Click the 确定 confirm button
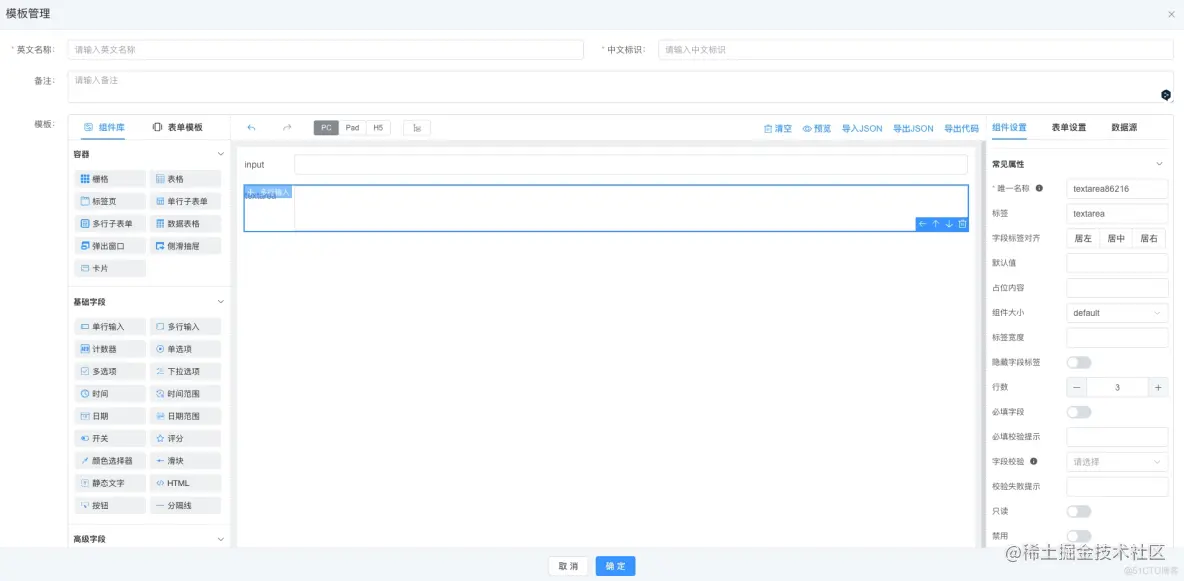Screen dimensions: 1184x581 coord(614,565)
